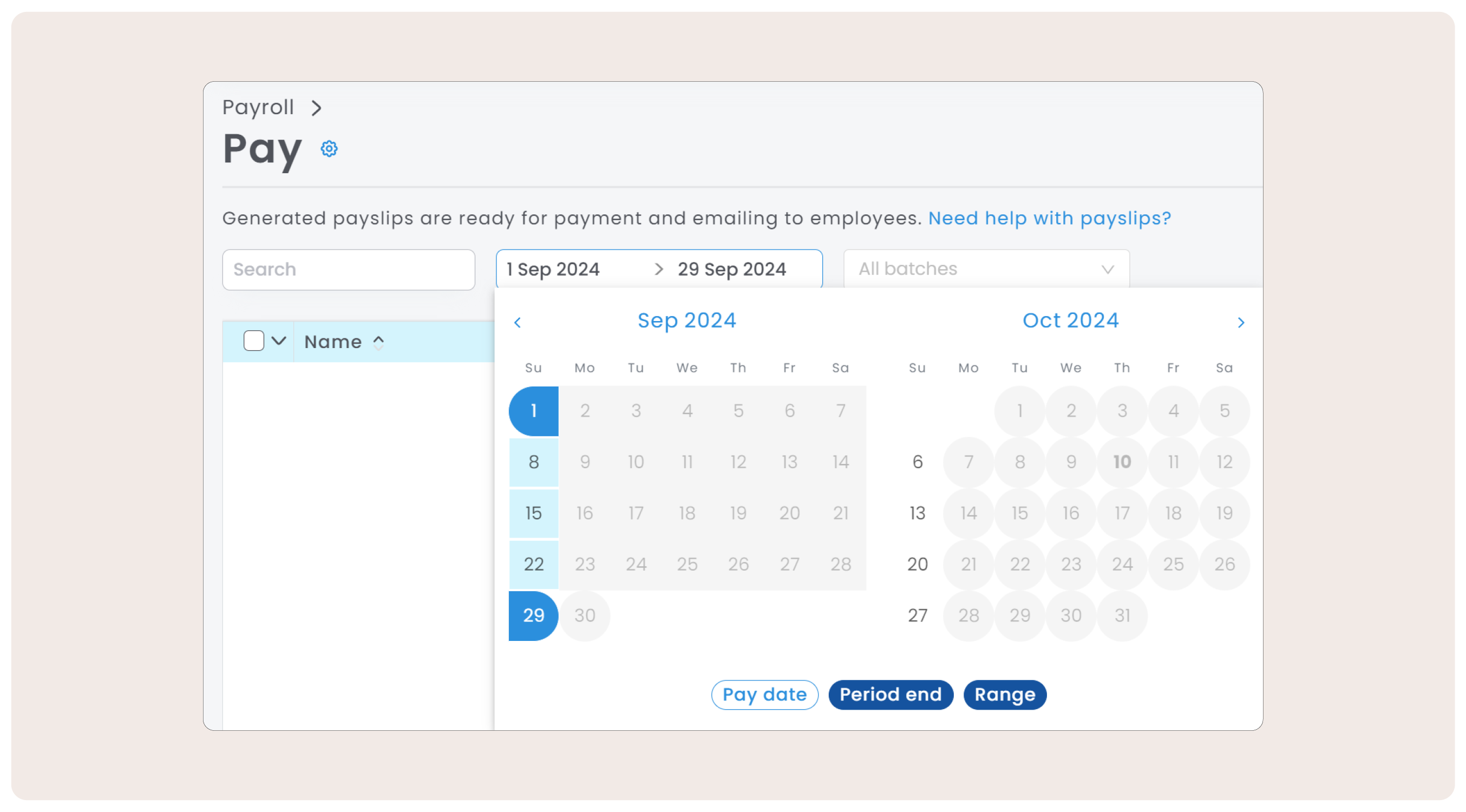Click breadcrumb chevron after Payroll

pos(316,108)
